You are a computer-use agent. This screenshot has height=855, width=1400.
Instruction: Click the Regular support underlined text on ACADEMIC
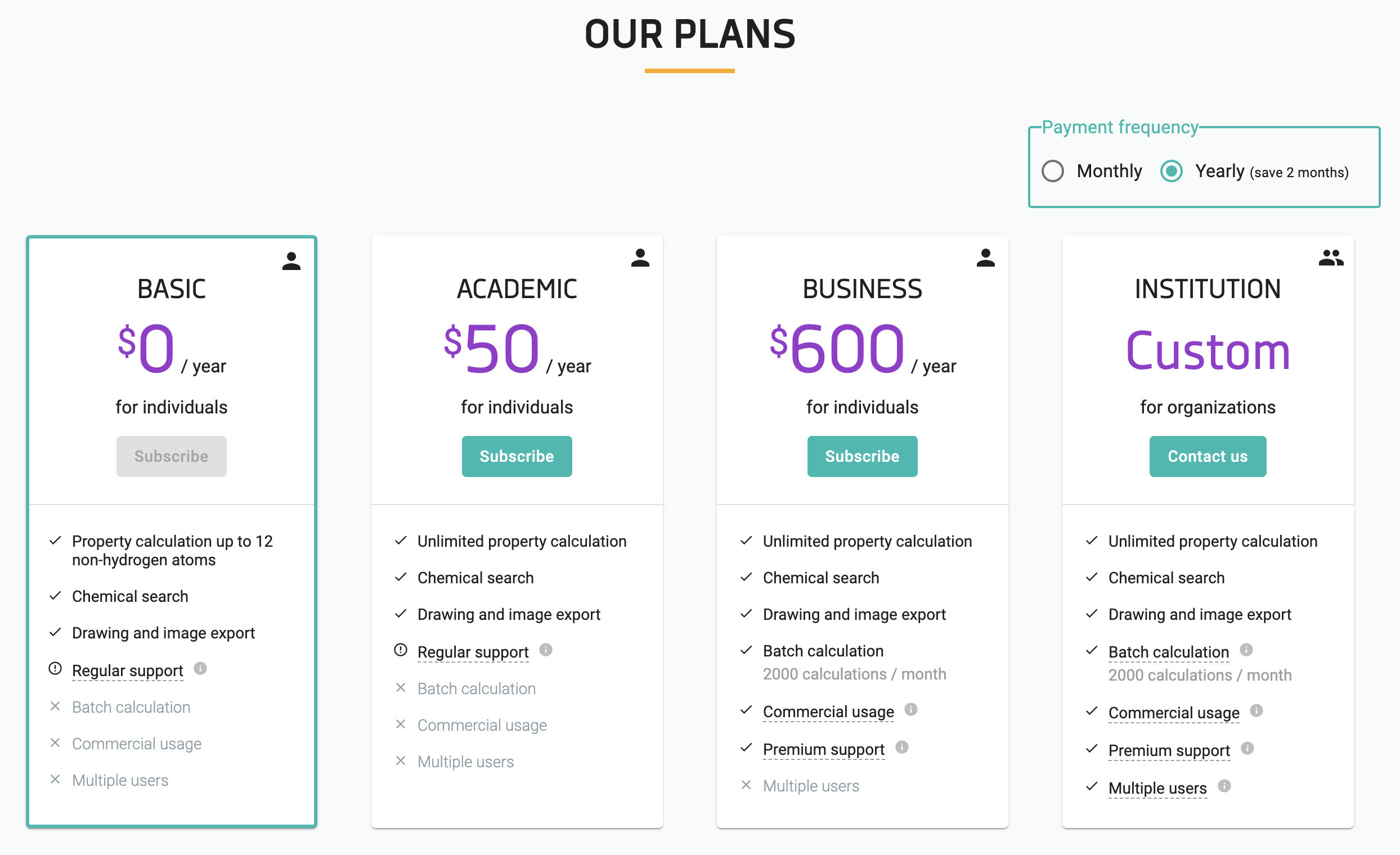473,651
